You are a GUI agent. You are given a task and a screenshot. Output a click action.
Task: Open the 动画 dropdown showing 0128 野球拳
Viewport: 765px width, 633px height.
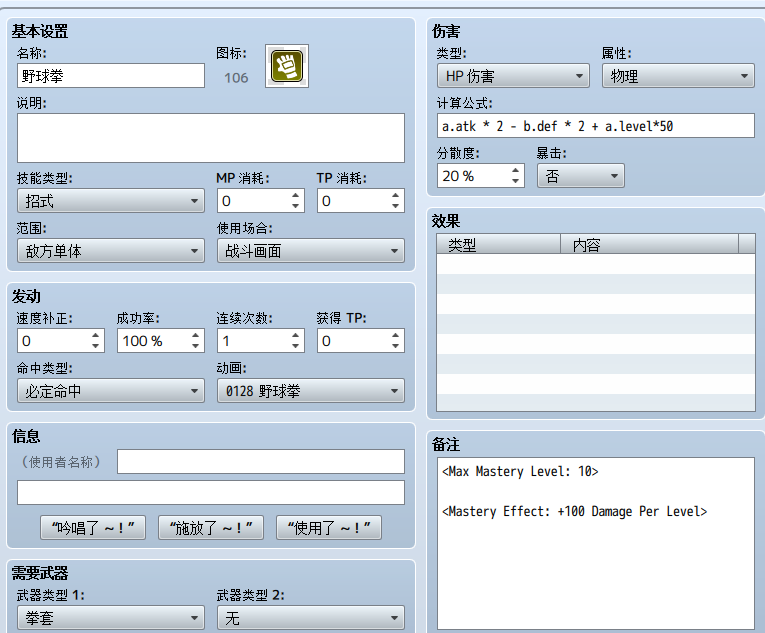click(311, 391)
